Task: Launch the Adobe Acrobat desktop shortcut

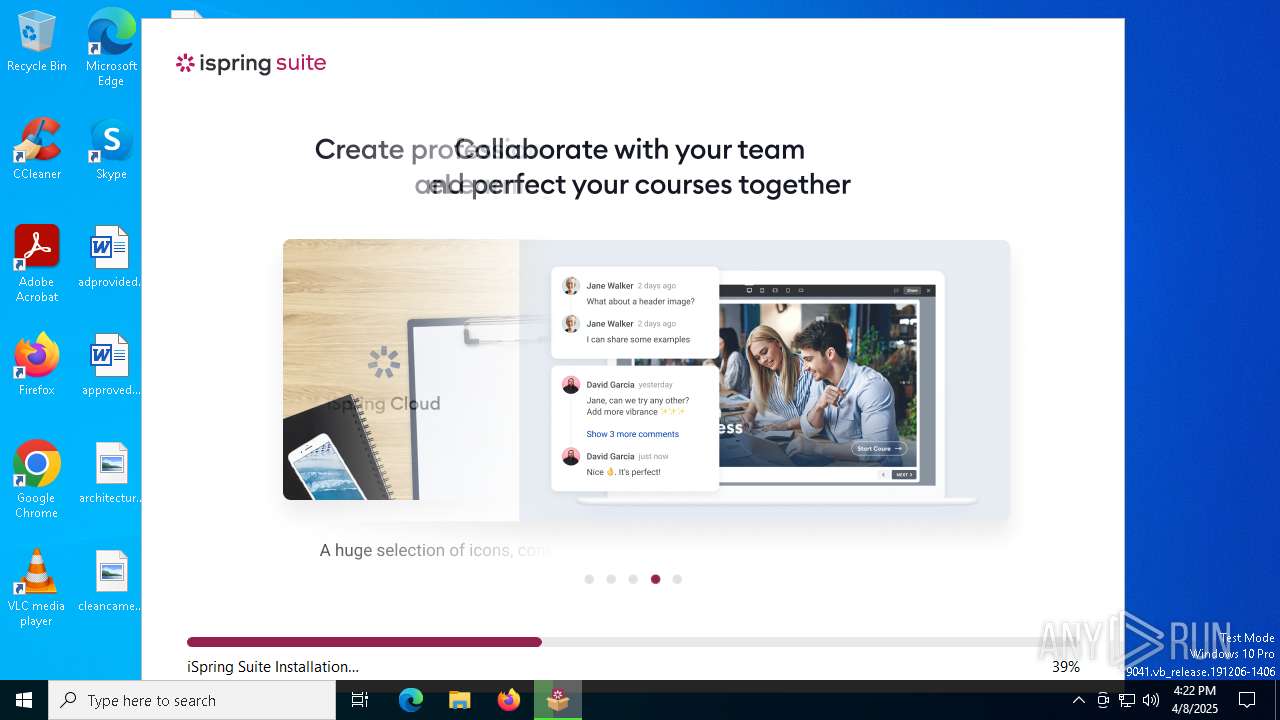Action: click(37, 264)
